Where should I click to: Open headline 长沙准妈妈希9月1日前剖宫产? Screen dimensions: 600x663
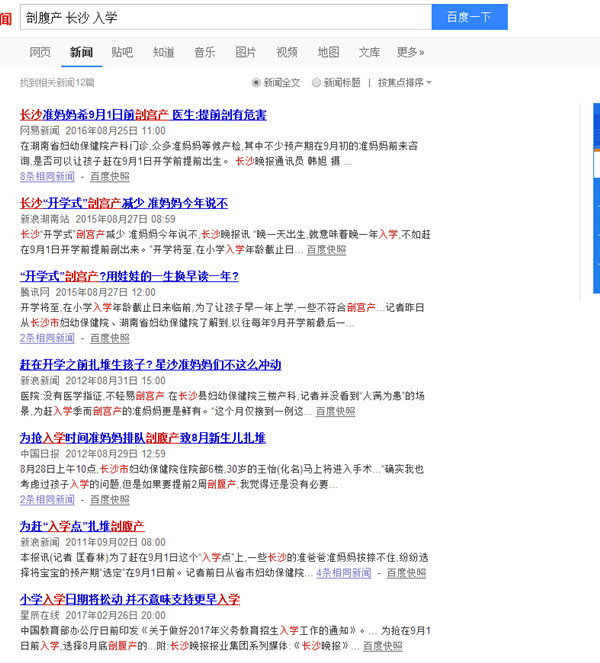143,115
